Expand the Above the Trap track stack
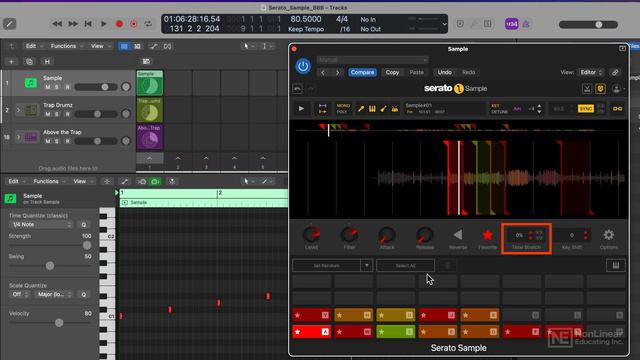 [x=18, y=137]
